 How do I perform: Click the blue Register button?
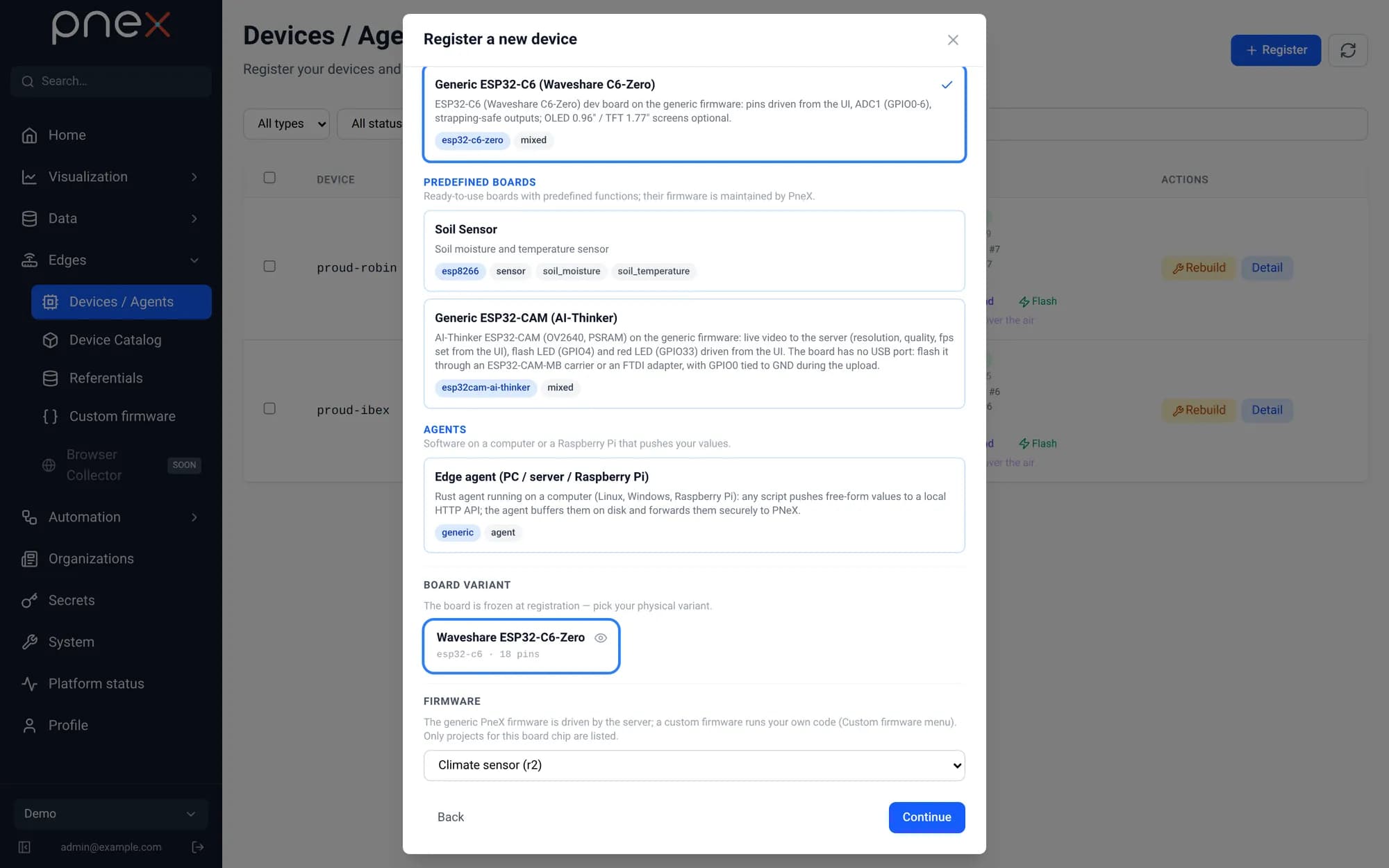[x=1276, y=50]
